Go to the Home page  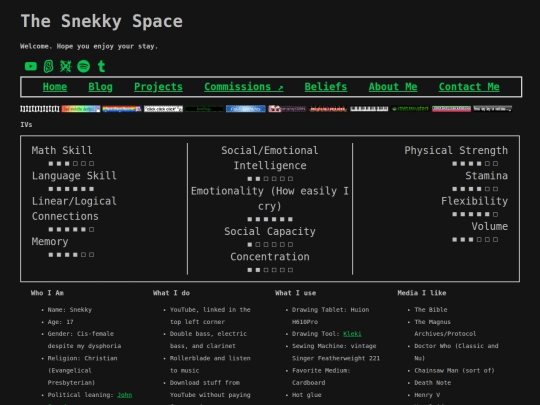55,87
